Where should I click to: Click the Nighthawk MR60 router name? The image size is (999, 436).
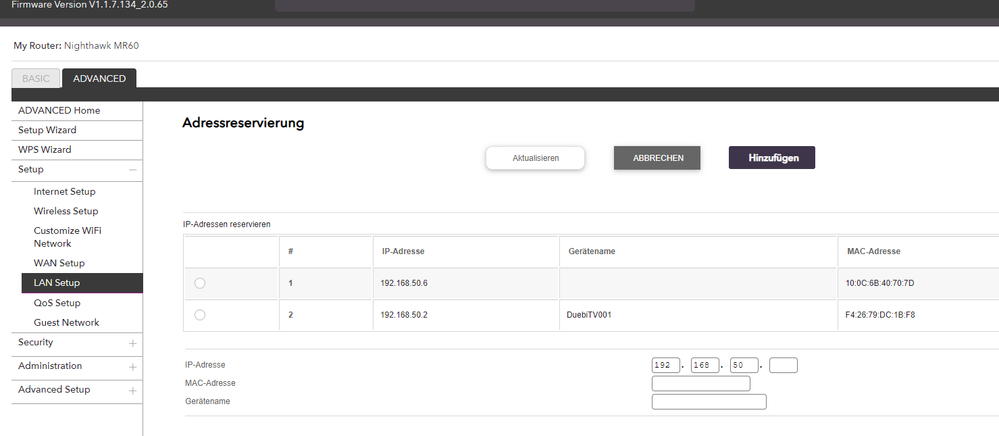tap(101, 46)
